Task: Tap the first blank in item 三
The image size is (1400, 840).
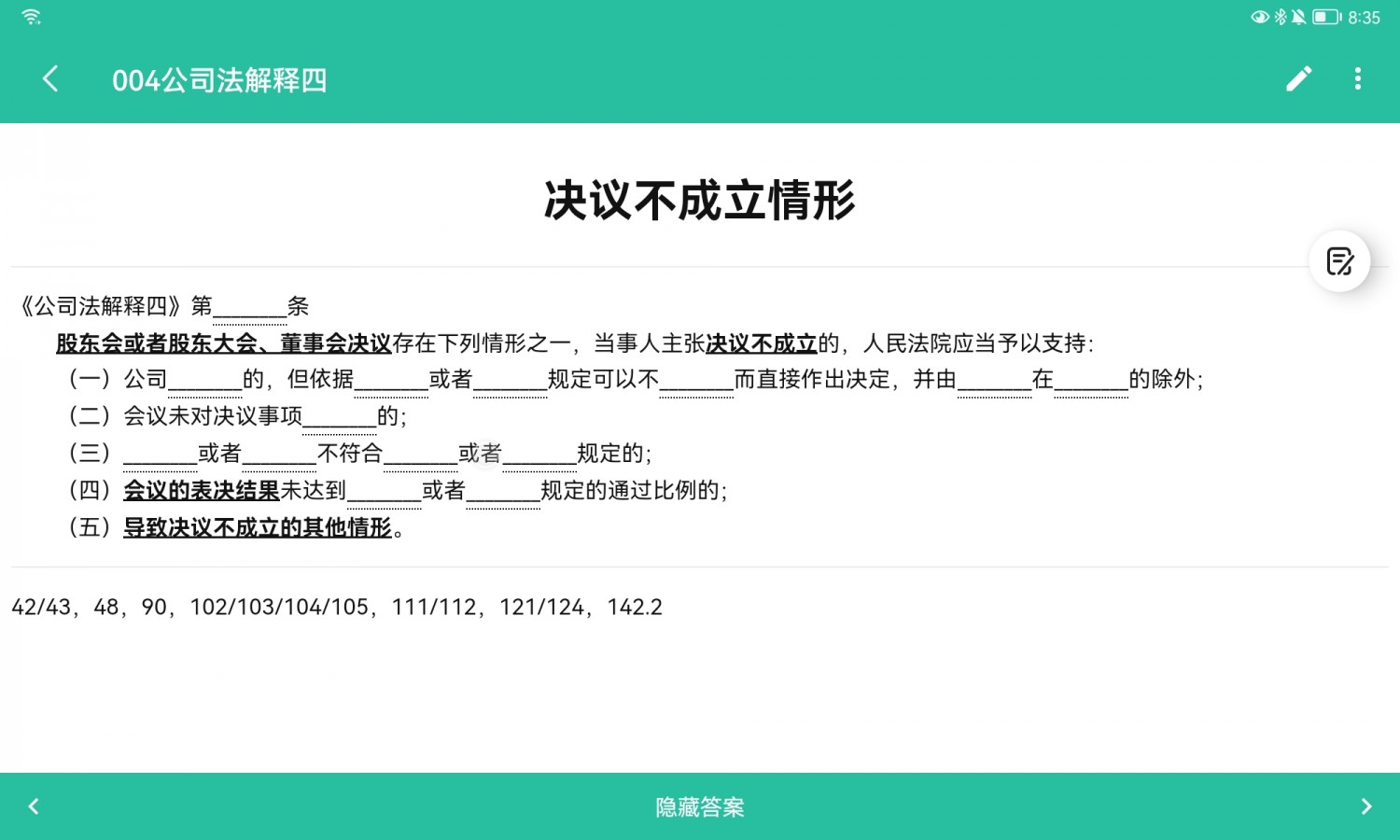Action: click(160, 455)
